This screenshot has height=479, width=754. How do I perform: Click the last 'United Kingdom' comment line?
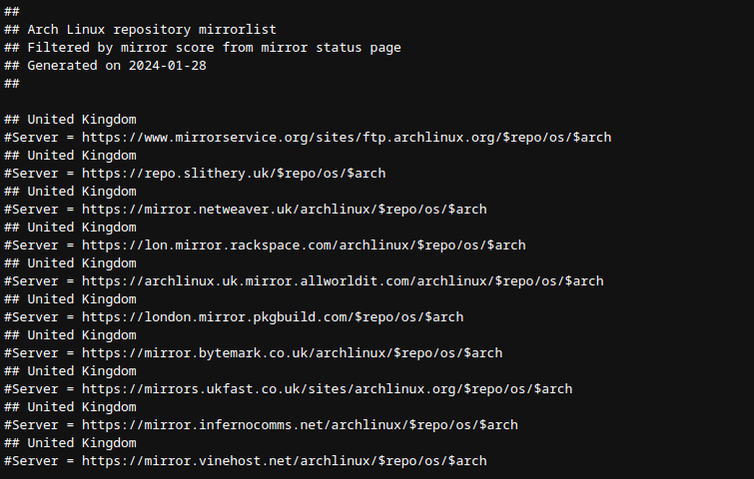click(x=81, y=443)
